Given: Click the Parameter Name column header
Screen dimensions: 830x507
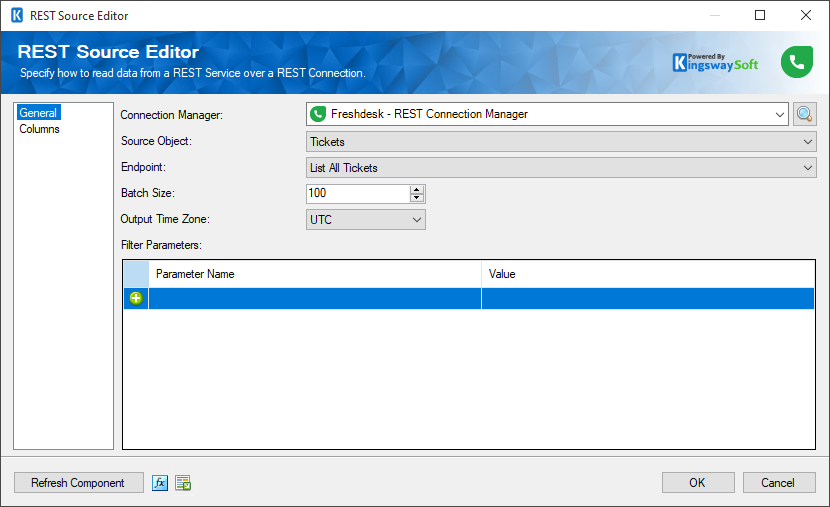Looking at the screenshot, I should [x=315, y=274].
